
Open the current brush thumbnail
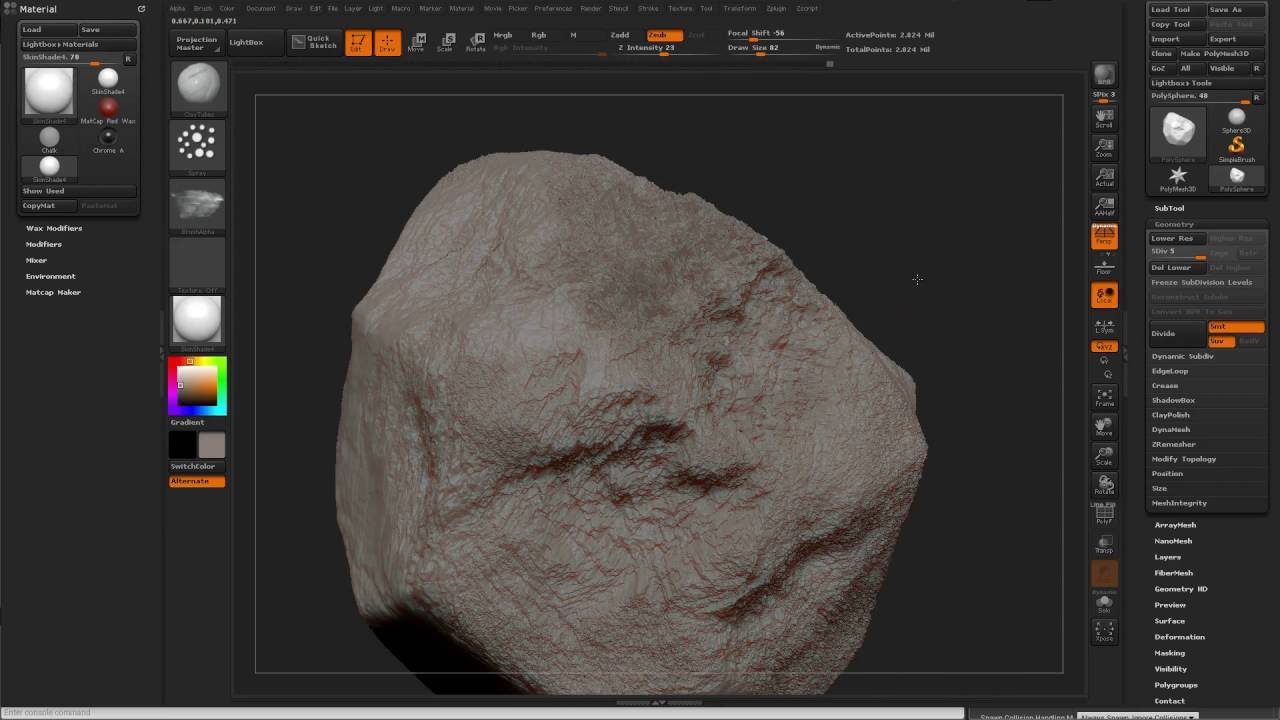[x=198, y=88]
